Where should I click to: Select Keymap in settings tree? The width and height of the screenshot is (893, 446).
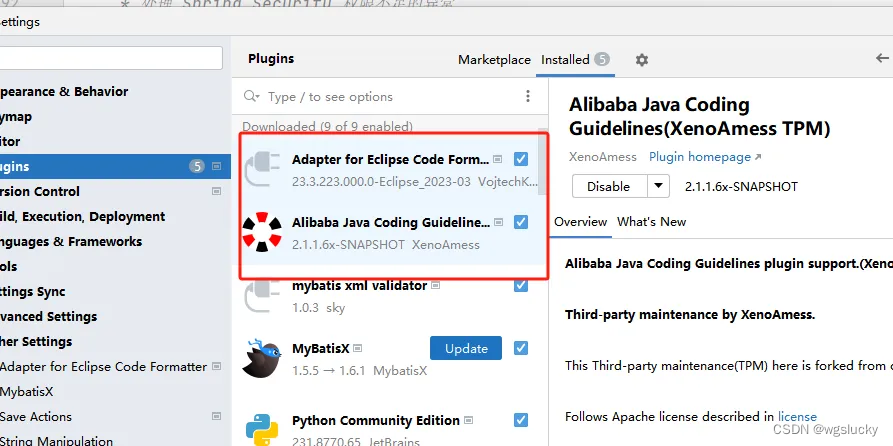16,116
